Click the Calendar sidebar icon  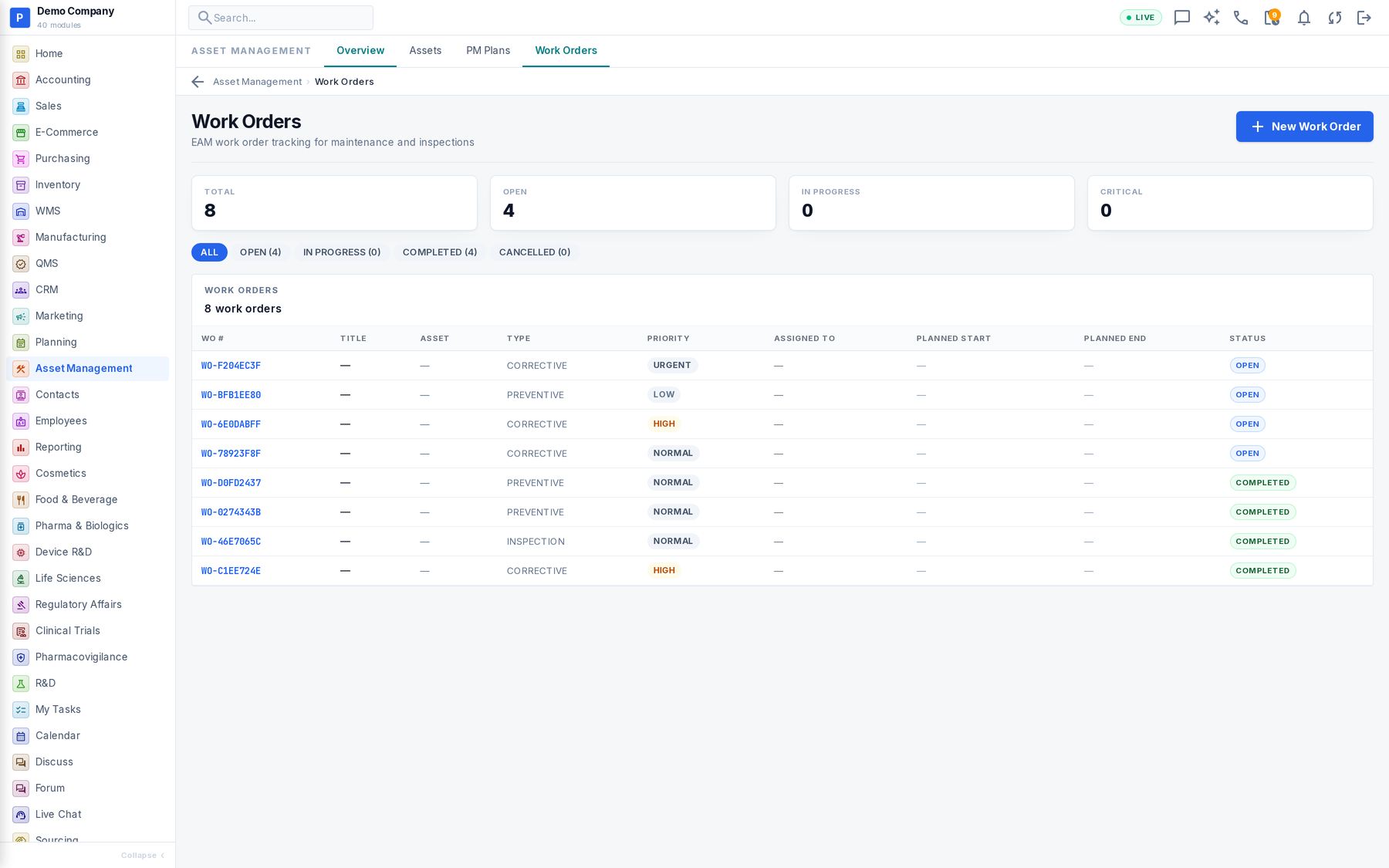(x=21, y=736)
